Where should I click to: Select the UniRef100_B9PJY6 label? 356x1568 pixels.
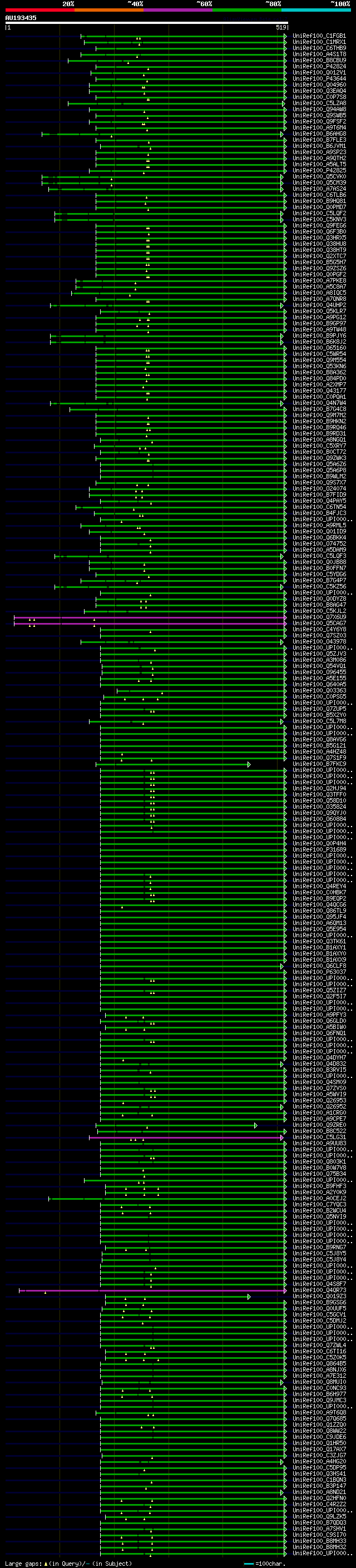(319, 336)
